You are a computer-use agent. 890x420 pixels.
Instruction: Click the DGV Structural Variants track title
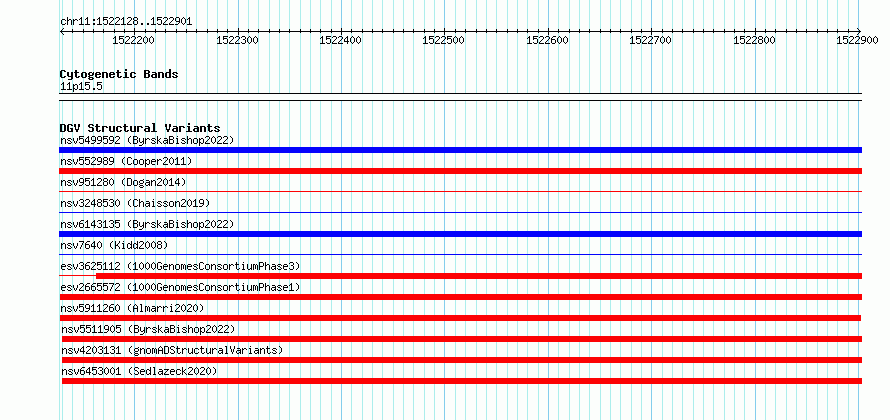(x=140, y=128)
